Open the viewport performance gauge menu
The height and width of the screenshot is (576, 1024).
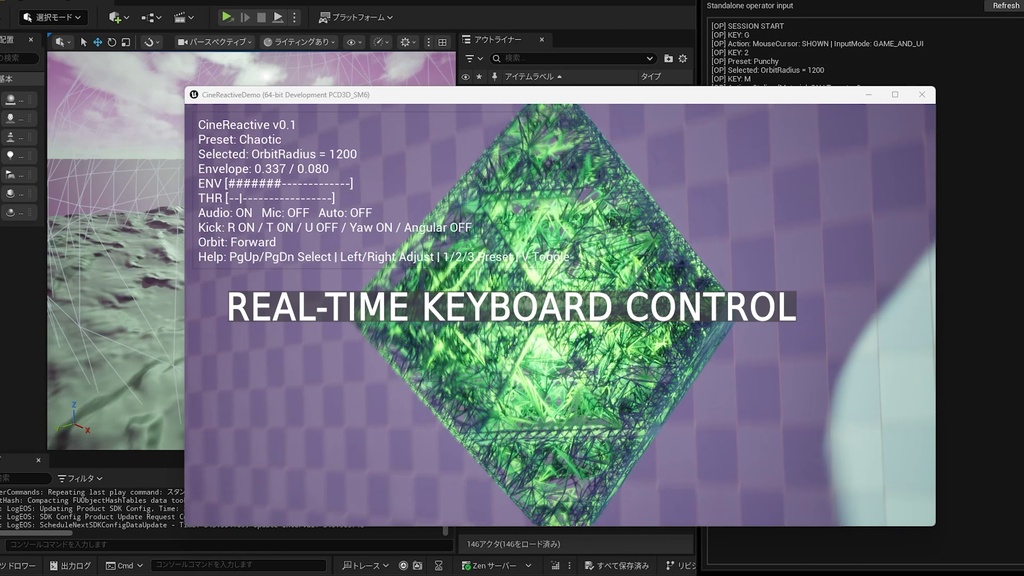(380, 42)
